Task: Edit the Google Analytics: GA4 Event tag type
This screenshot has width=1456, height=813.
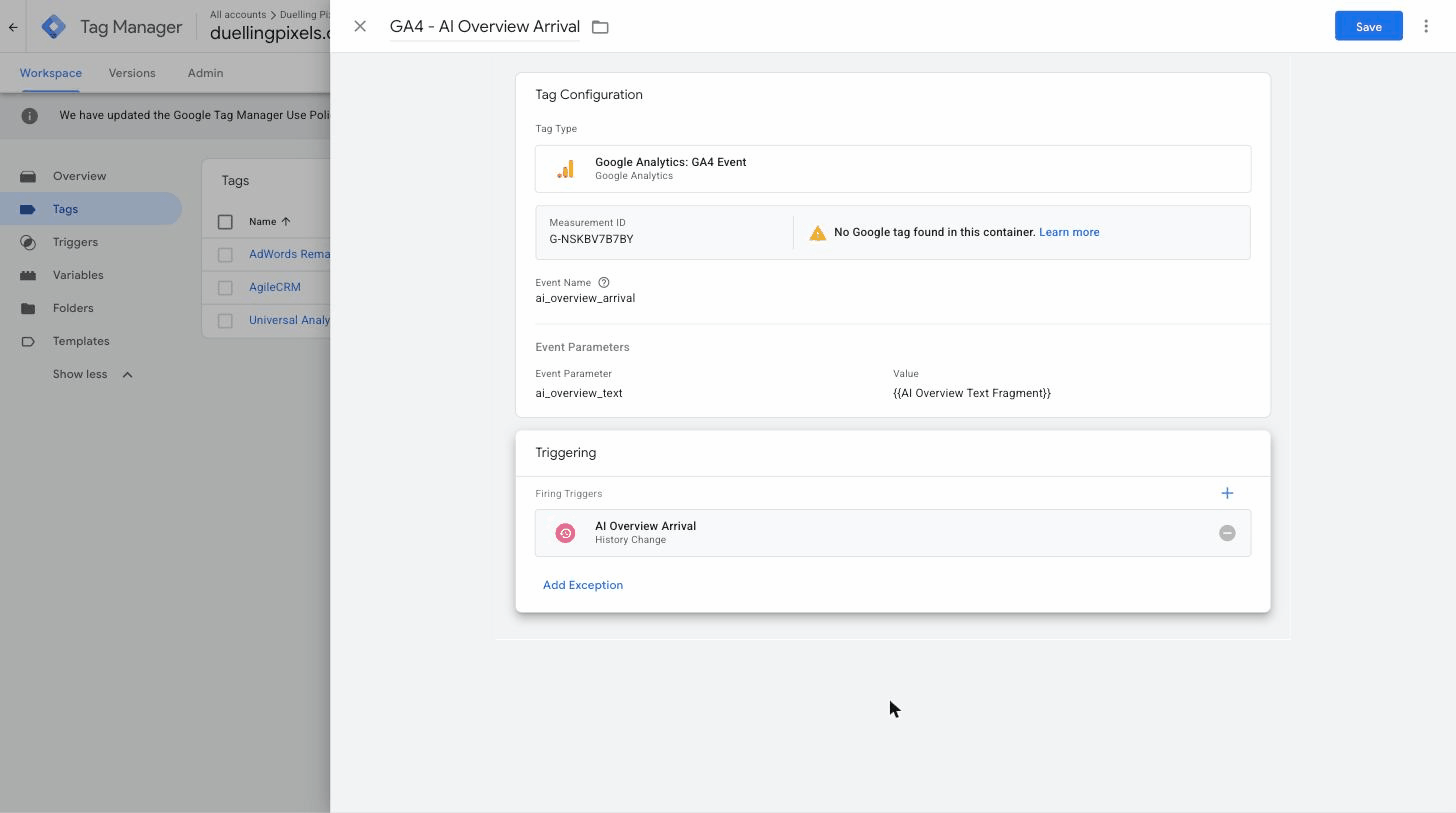Action: (892, 168)
